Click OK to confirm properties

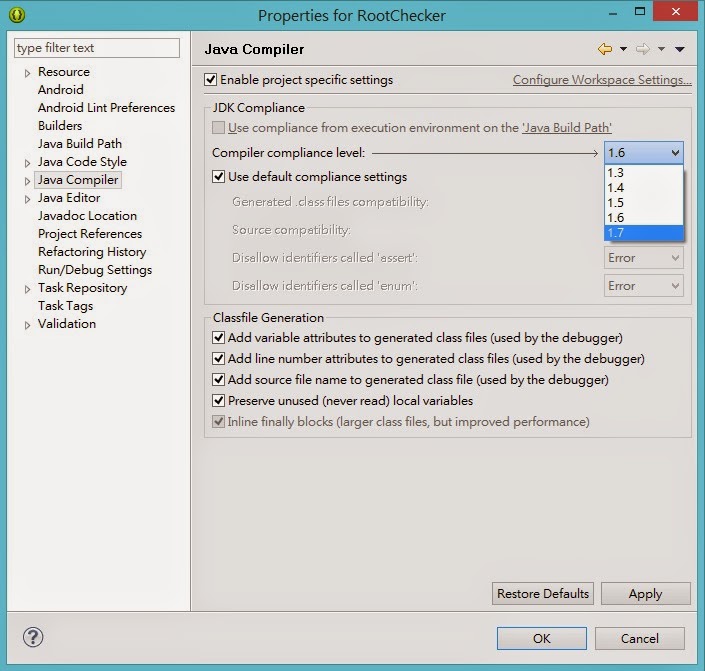(x=542, y=638)
